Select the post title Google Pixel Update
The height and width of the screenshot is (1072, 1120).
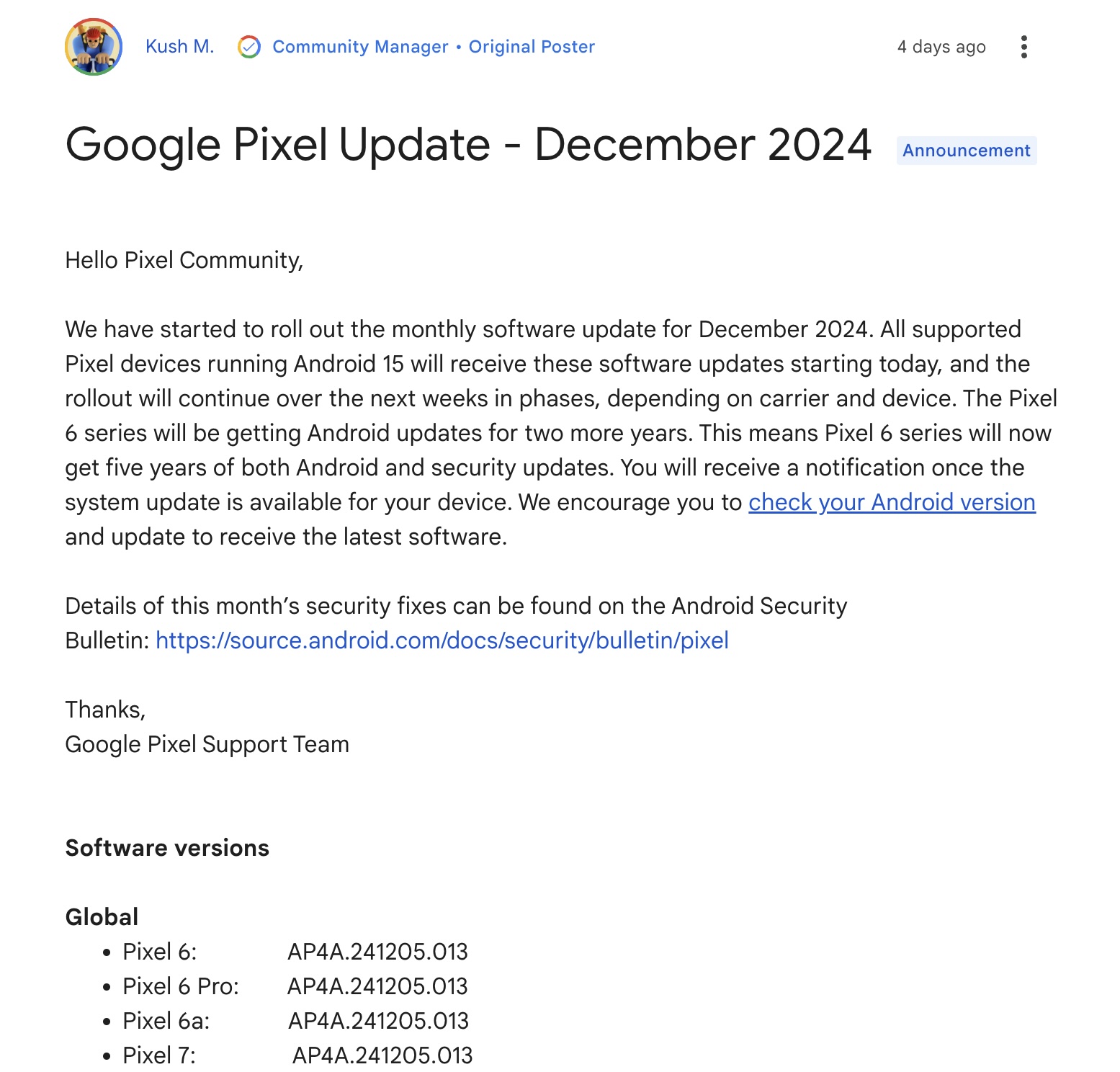coord(468,144)
